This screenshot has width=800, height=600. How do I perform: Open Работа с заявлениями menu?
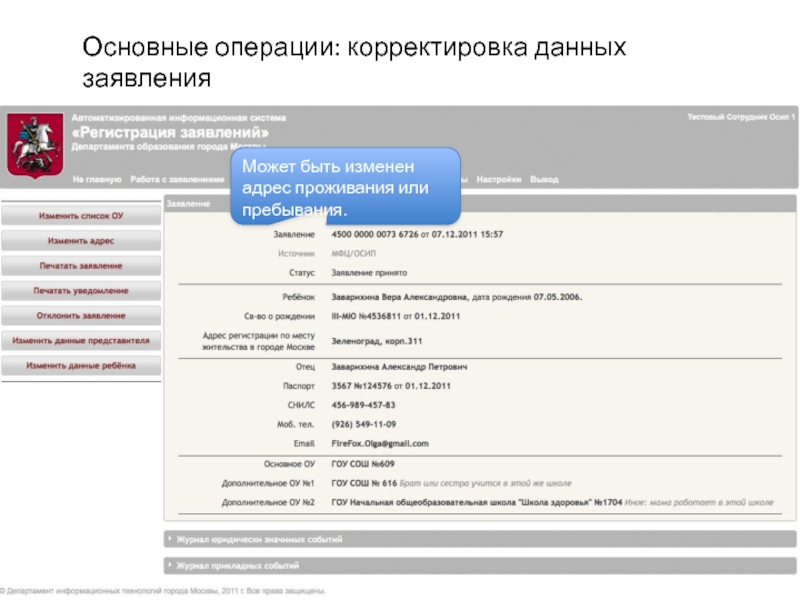click(177, 180)
